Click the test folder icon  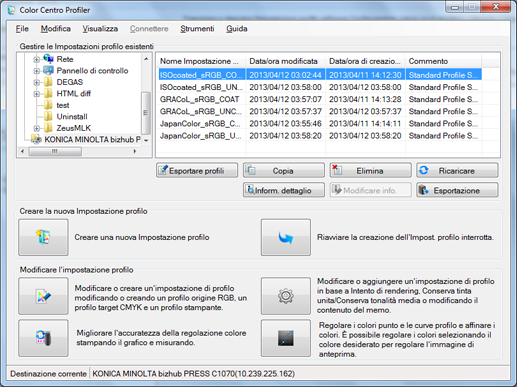click(x=48, y=105)
